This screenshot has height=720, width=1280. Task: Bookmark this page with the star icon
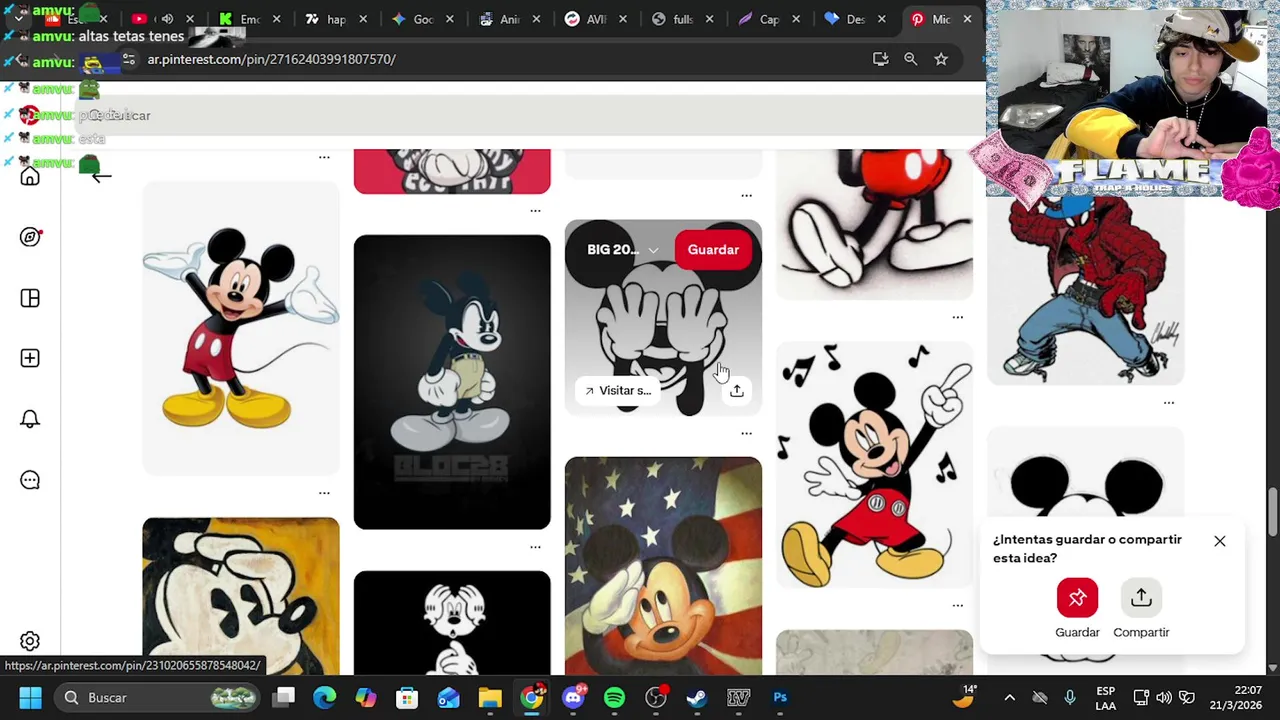click(x=941, y=59)
